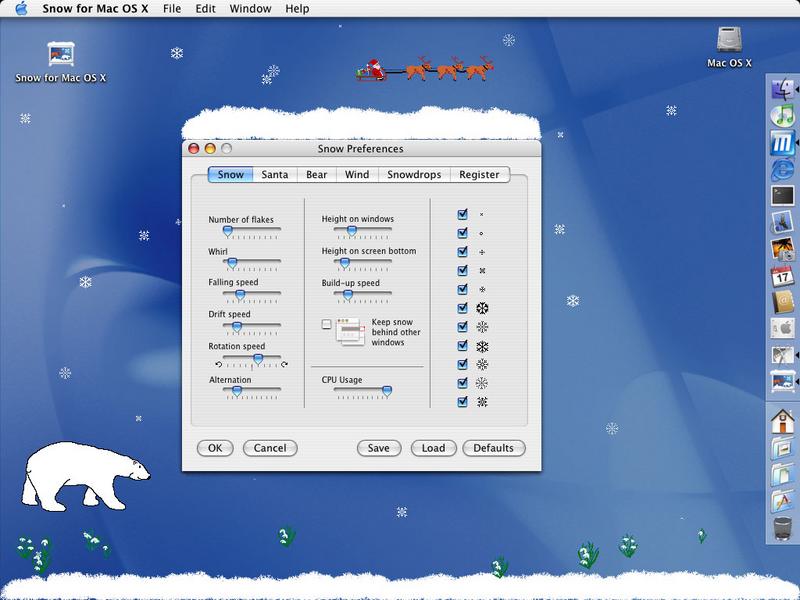Click the Alternation slider
The image size is (800, 600).
[x=252, y=391]
